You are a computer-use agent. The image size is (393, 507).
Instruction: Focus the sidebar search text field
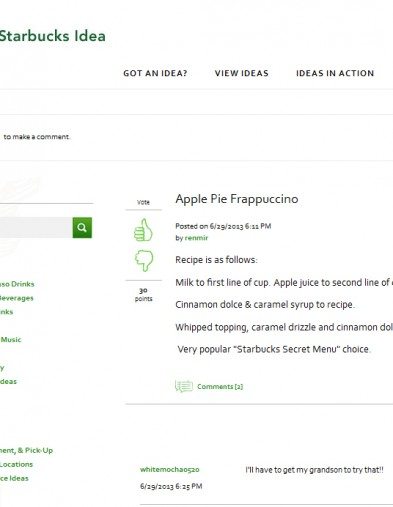(36, 228)
